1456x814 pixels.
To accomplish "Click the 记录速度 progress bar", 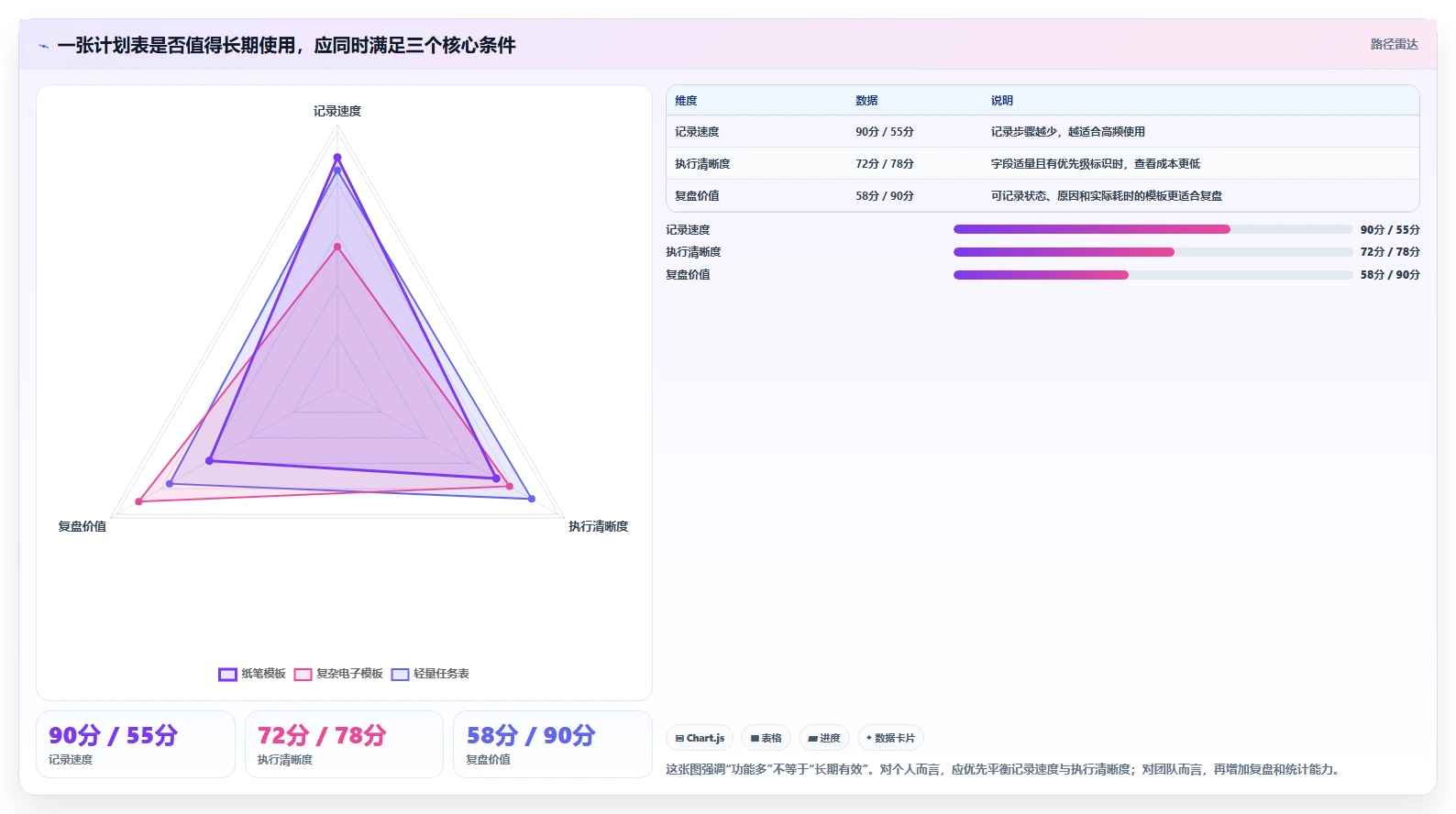I will [x=1153, y=229].
